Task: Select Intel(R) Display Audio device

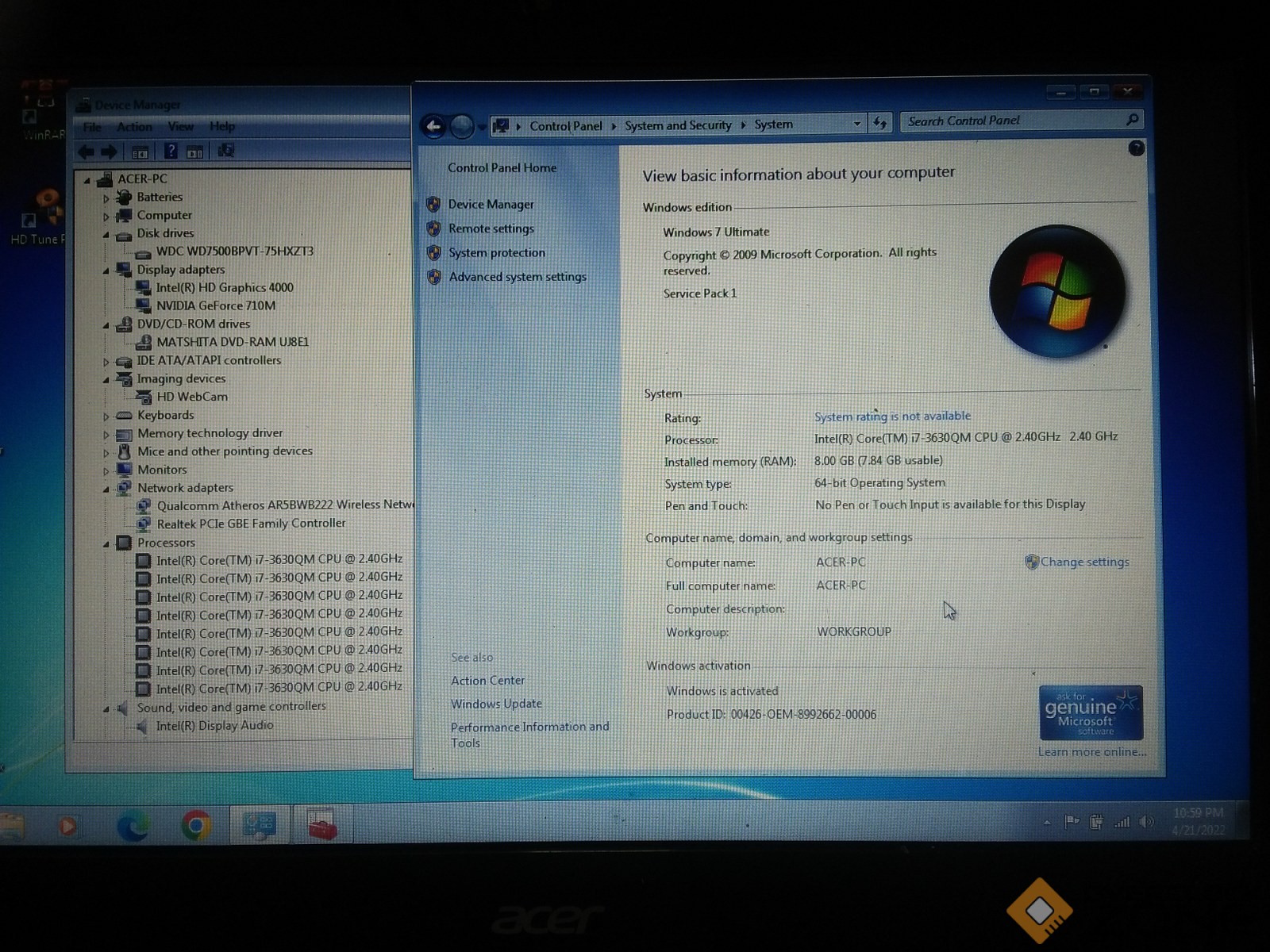Action: pyautogui.click(x=214, y=726)
